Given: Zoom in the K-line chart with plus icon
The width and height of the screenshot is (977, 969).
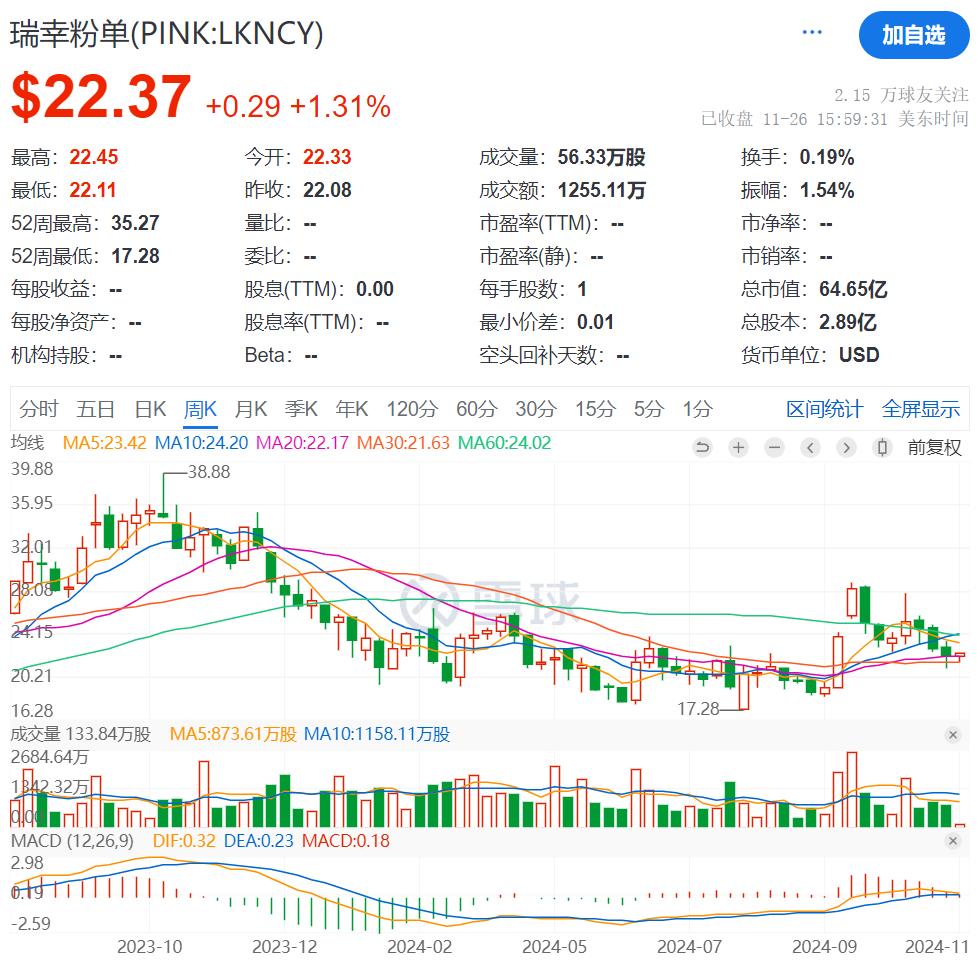Looking at the screenshot, I should pyautogui.click(x=738, y=447).
